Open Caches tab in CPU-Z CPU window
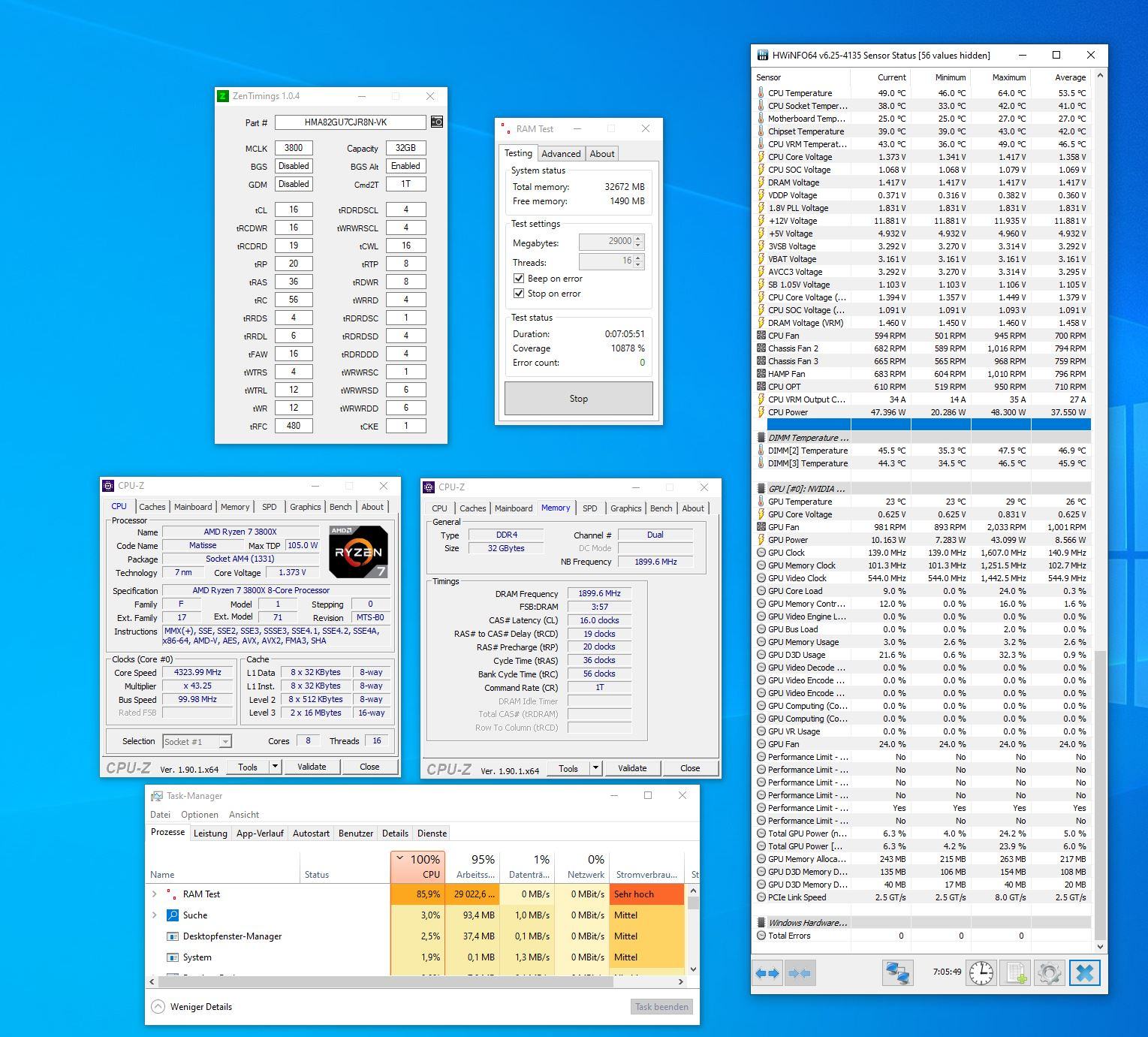Image resolution: width=1148 pixels, height=1037 pixels. [152, 507]
